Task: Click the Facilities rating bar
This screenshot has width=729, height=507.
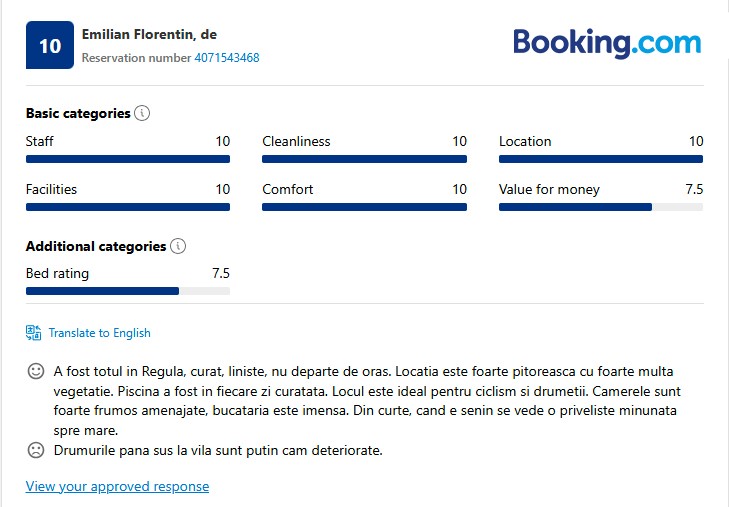Action: (x=128, y=207)
